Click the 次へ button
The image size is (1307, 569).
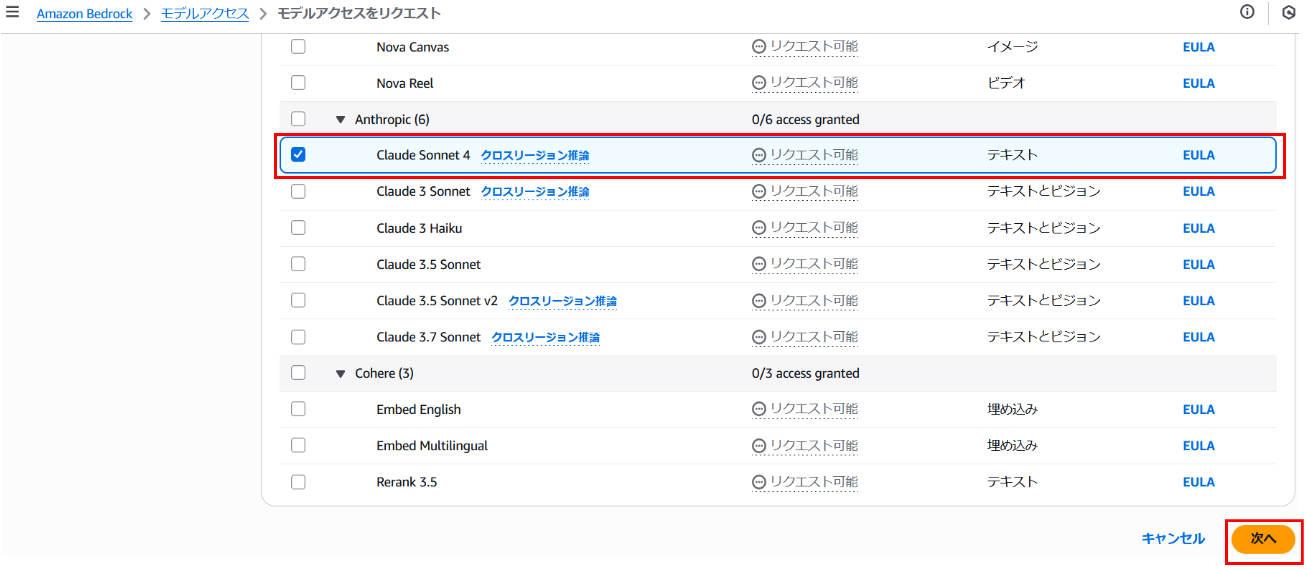[x=1264, y=539]
